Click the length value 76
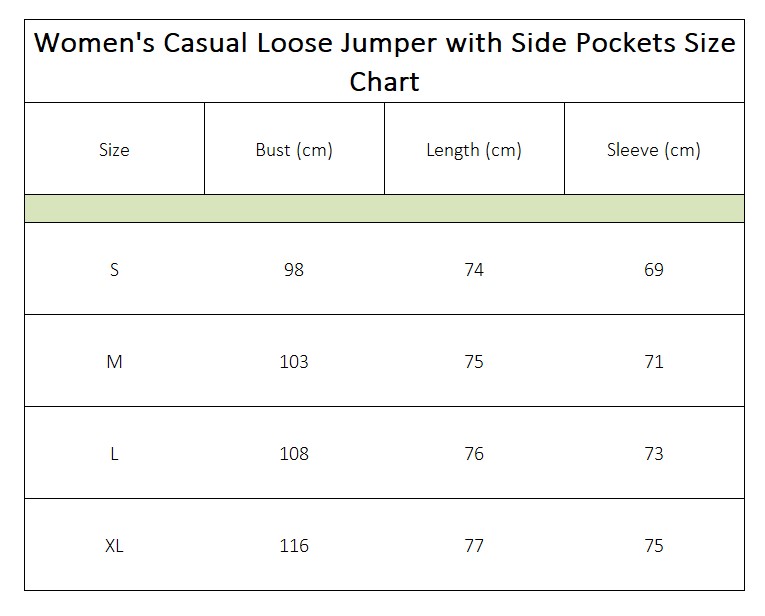 474,454
